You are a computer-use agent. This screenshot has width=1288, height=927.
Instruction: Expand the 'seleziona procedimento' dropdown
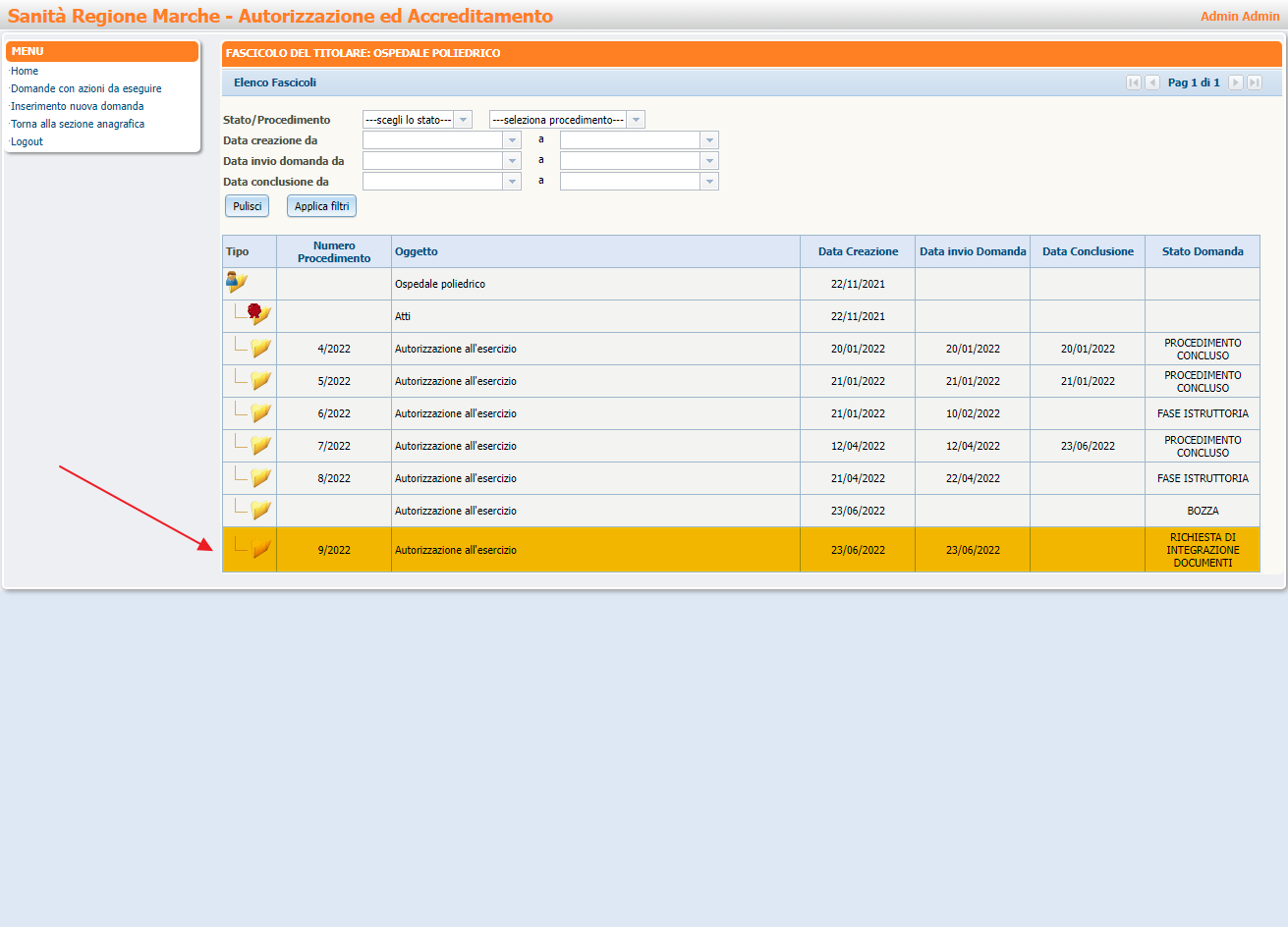tap(637, 120)
